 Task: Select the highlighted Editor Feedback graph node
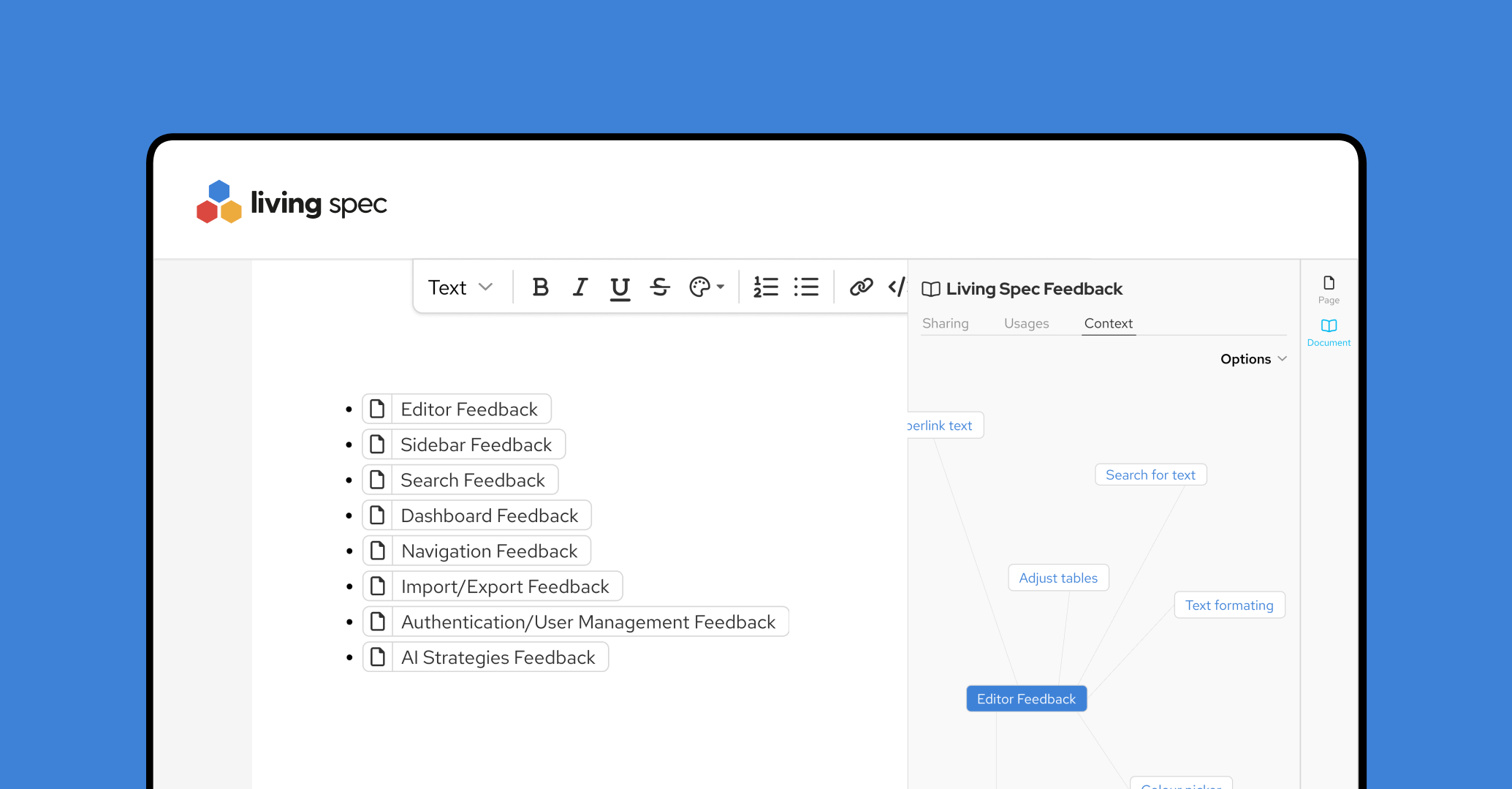tap(1026, 699)
